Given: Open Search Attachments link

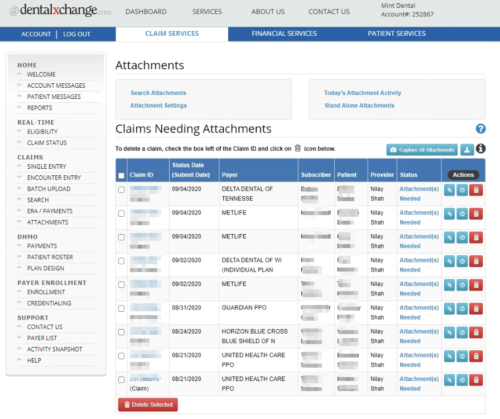Looking at the screenshot, I should (158, 93).
